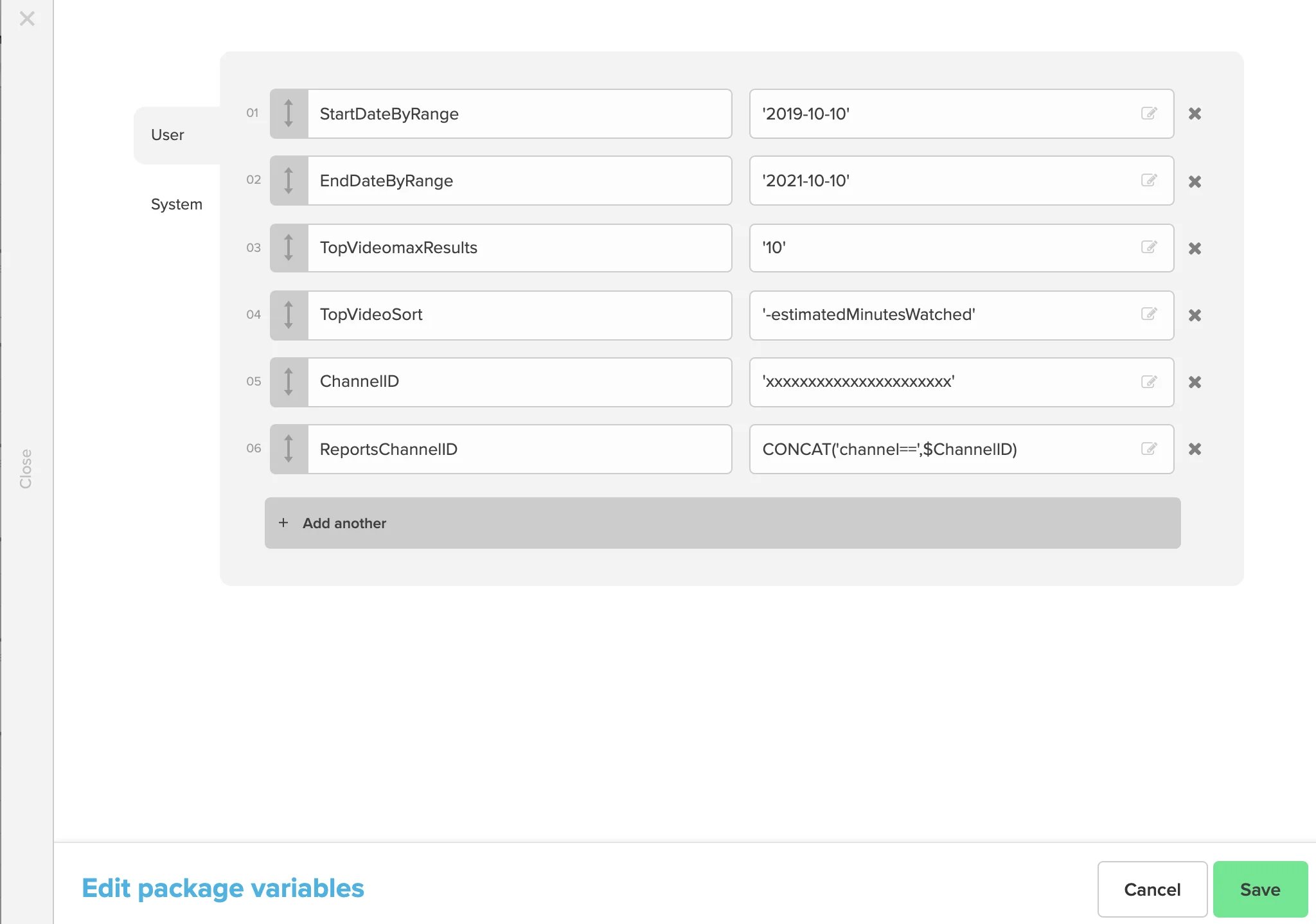Save the package variables
The width and height of the screenshot is (1316, 924).
tap(1260, 889)
